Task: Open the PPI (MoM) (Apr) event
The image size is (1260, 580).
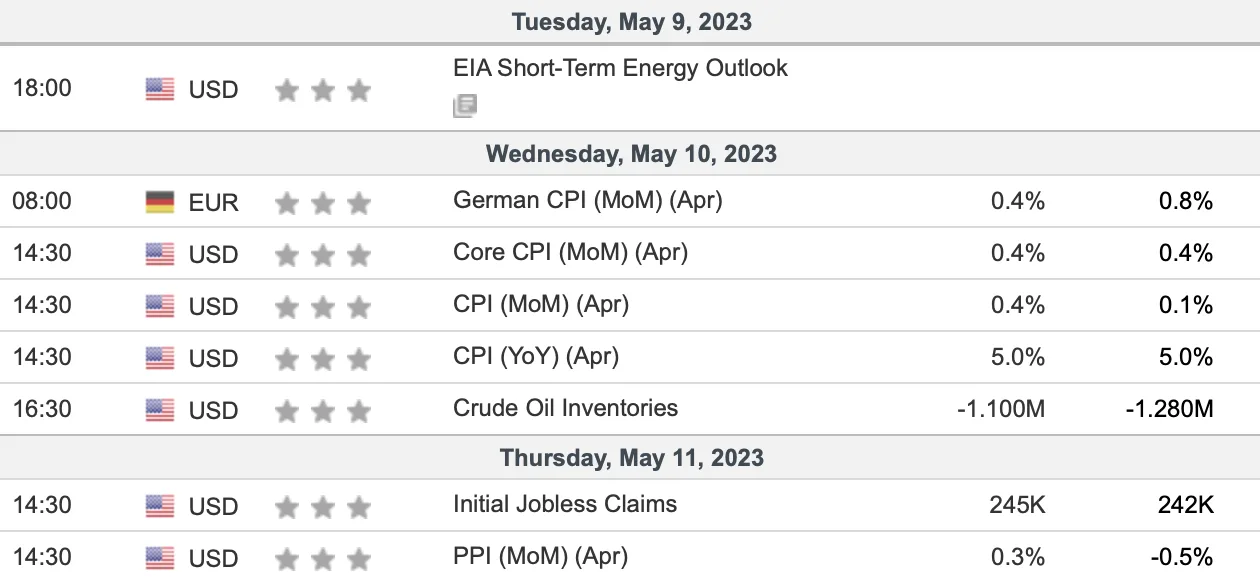Action: coord(541,556)
